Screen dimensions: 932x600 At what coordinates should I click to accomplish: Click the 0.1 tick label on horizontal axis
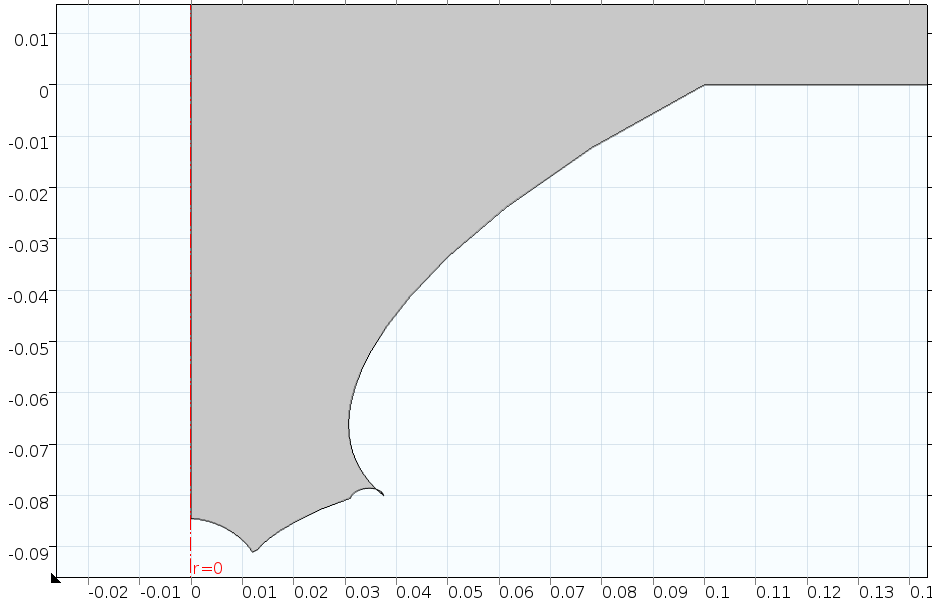point(717,592)
